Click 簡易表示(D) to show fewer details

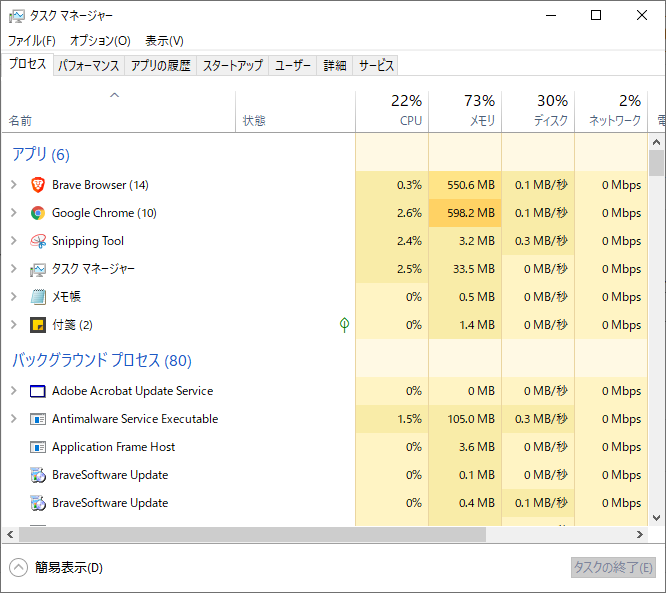69,568
